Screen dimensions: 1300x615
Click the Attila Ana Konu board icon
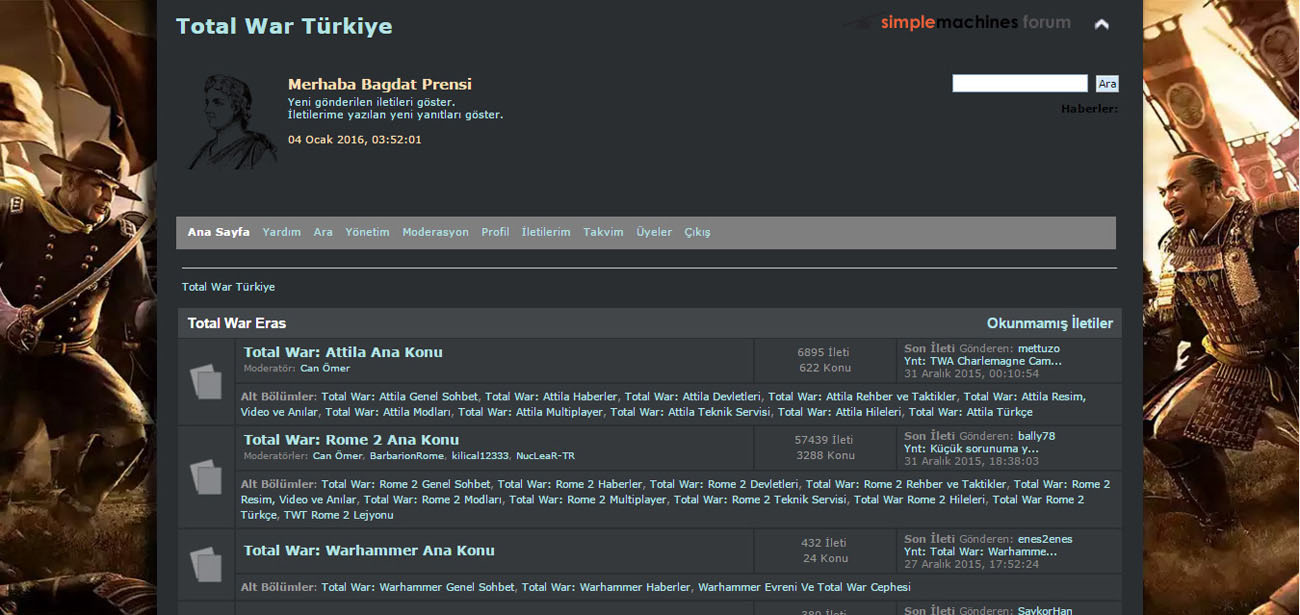coord(206,381)
